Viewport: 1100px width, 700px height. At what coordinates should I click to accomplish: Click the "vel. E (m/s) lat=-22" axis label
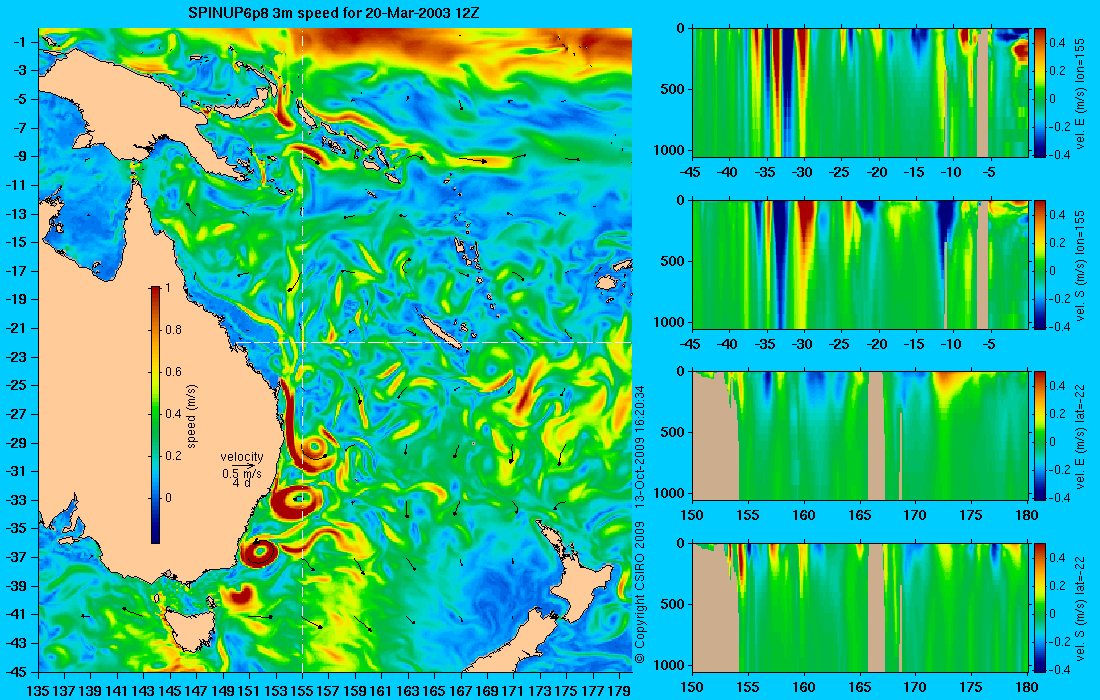click(x=1081, y=437)
